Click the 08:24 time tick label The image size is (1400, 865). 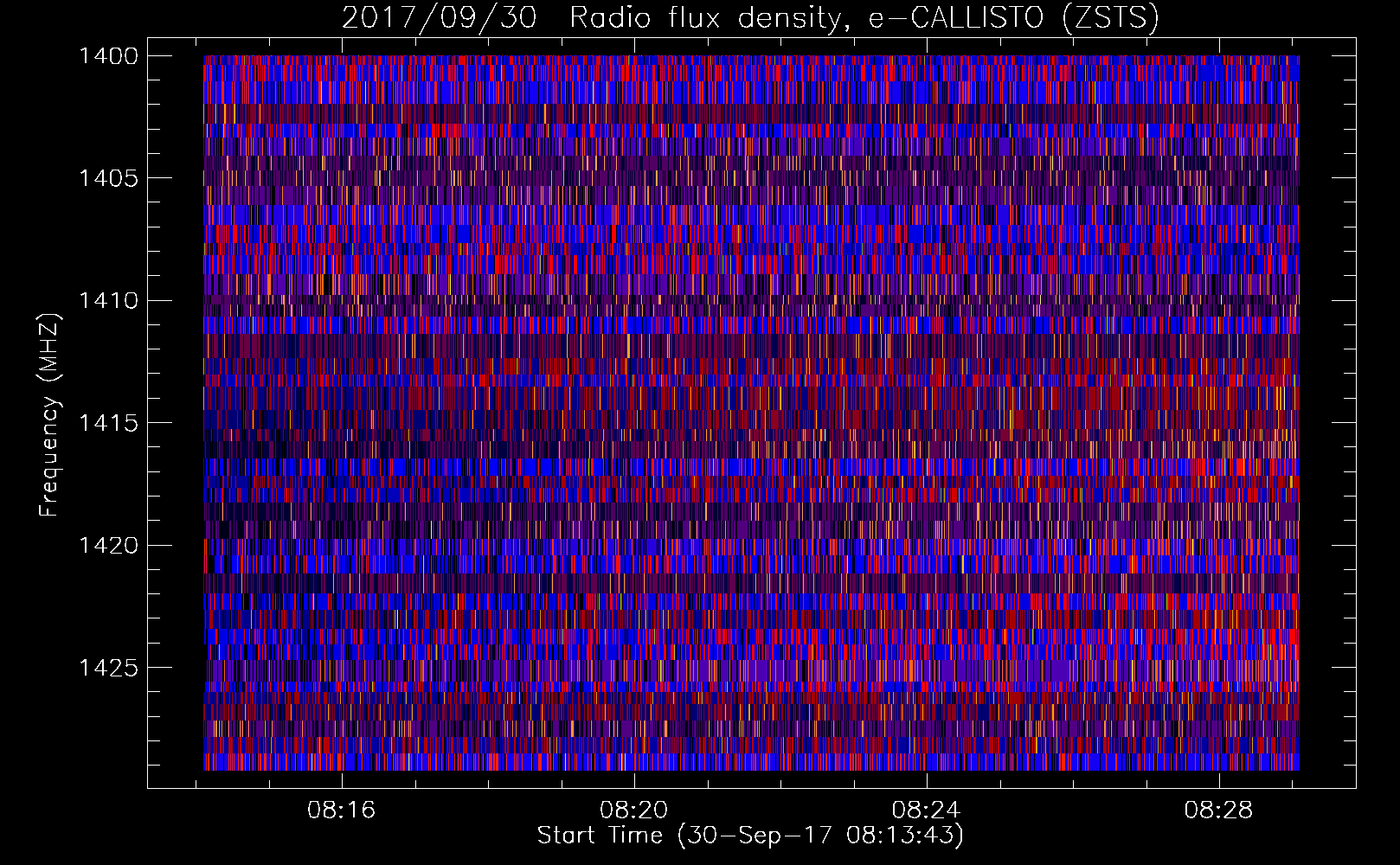[927, 811]
